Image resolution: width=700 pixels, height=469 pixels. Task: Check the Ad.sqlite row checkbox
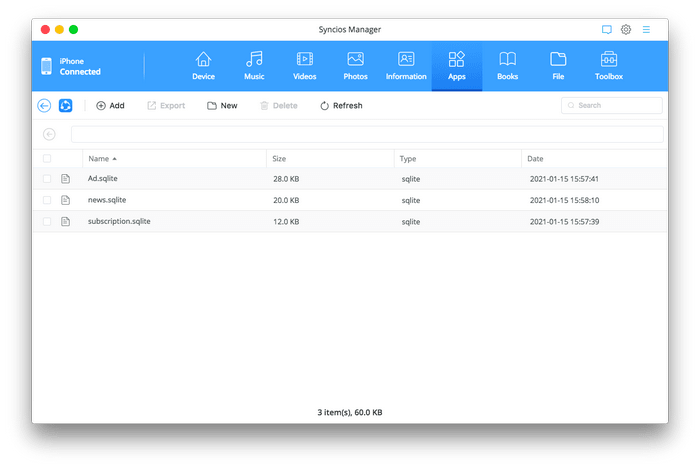[x=47, y=178]
